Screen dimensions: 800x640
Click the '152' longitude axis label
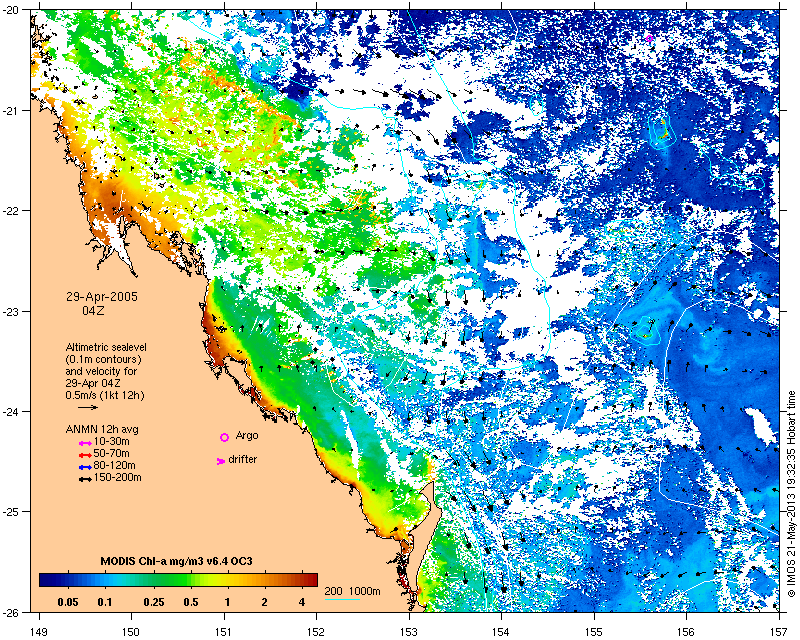click(x=316, y=632)
